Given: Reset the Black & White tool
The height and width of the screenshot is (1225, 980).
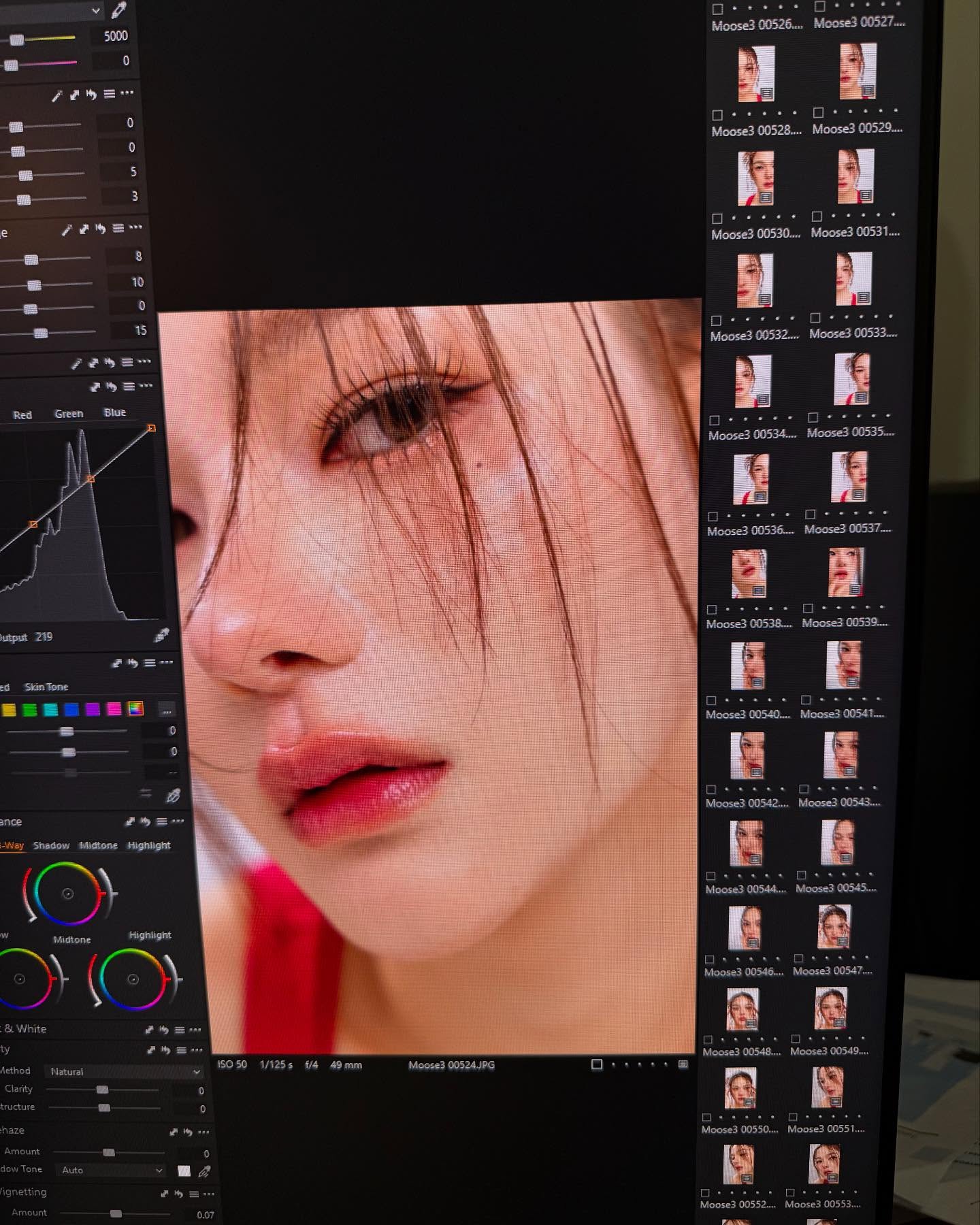Looking at the screenshot, I should click(x=164, y=1030).
